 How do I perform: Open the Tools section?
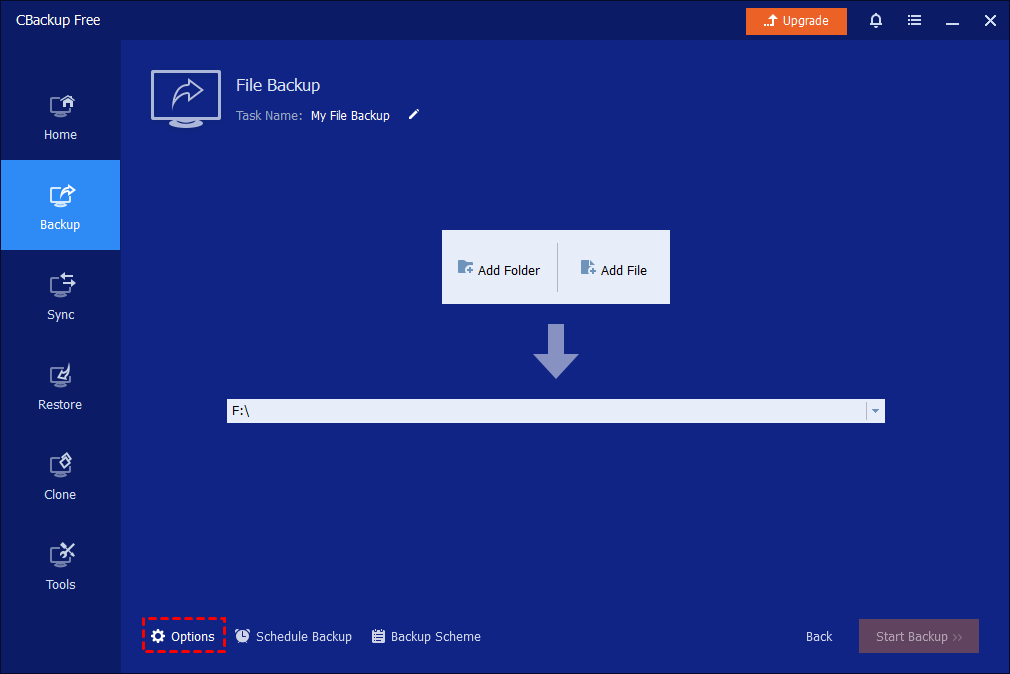pyautogui.click(x=60, y=566)
